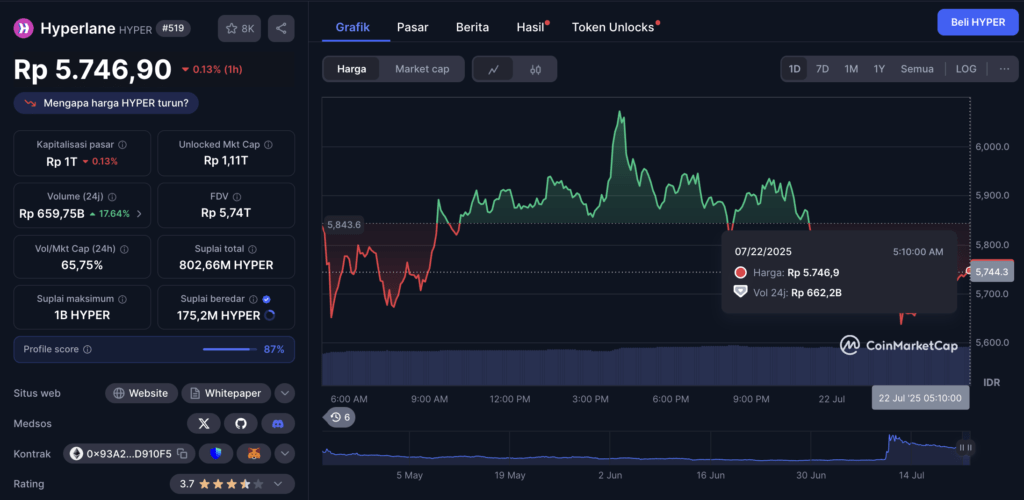
Task: Select Harga chart mode
Action: (351, 69)
